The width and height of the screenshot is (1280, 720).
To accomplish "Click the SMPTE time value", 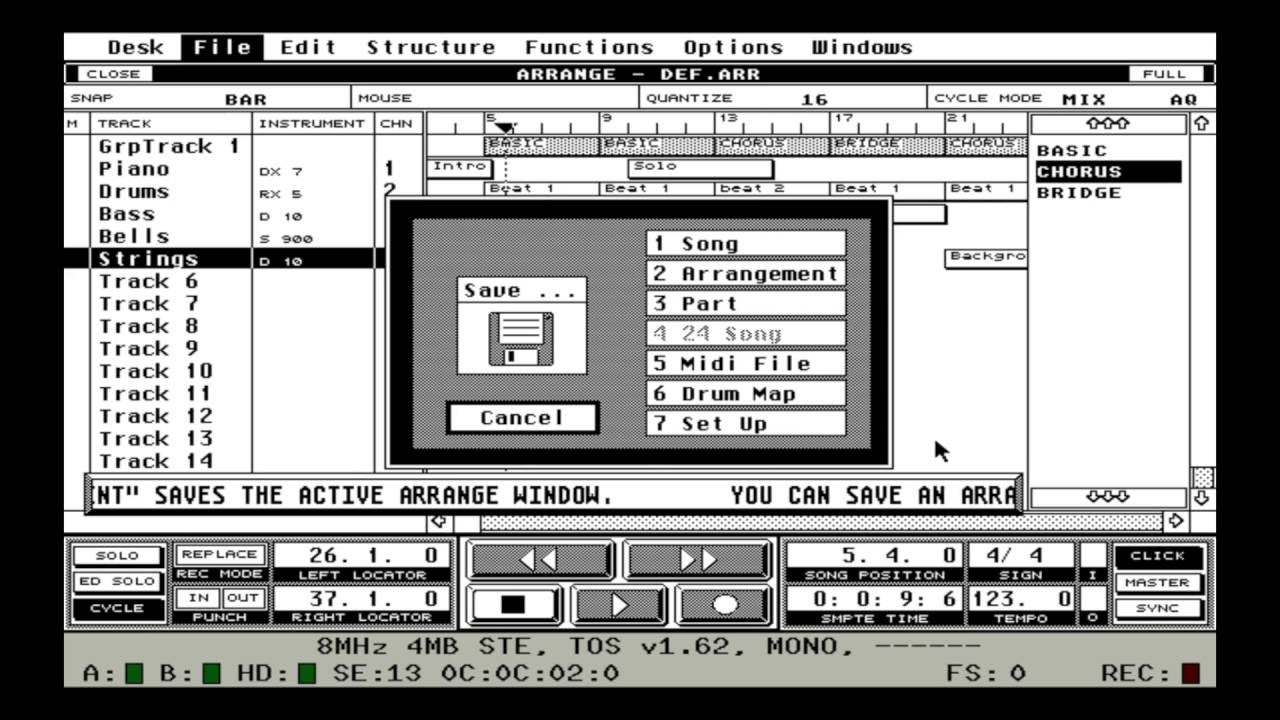I will [874, 598].
